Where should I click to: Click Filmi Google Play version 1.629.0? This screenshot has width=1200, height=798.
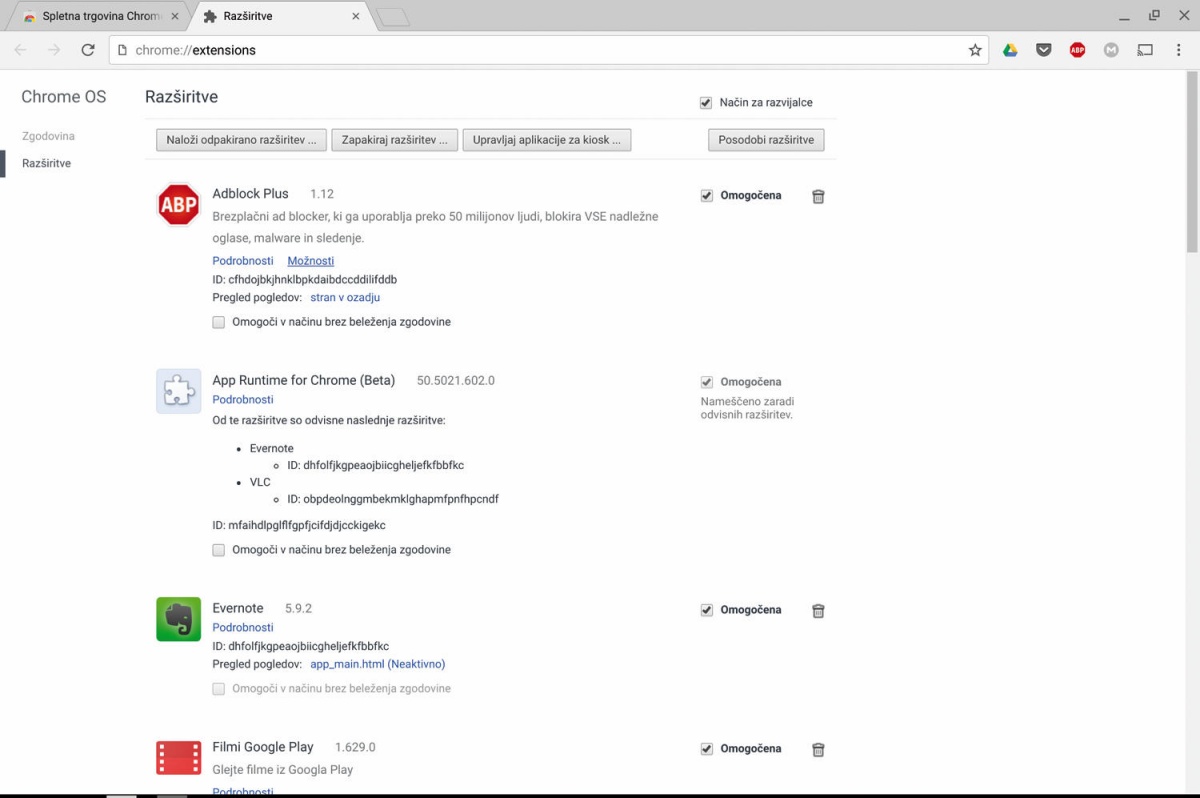point(355,747)
